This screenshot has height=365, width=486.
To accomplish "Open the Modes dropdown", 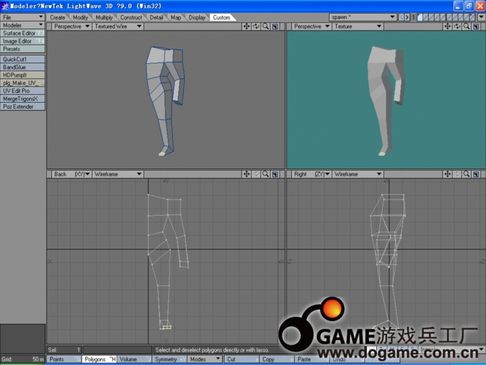I will 205,359.
